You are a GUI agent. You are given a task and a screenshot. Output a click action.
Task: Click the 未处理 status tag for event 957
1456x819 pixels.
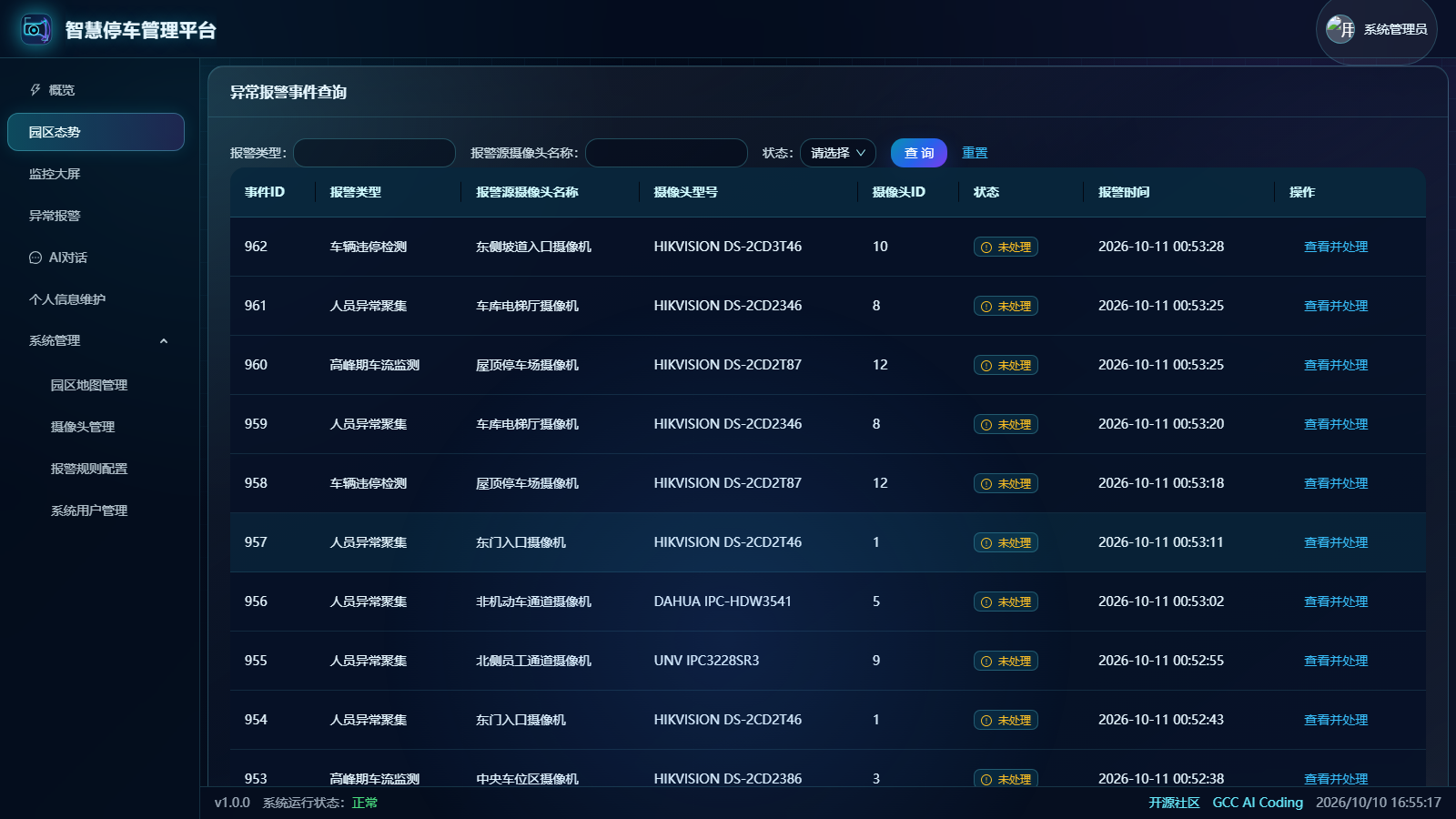[x=1006, y=542]
